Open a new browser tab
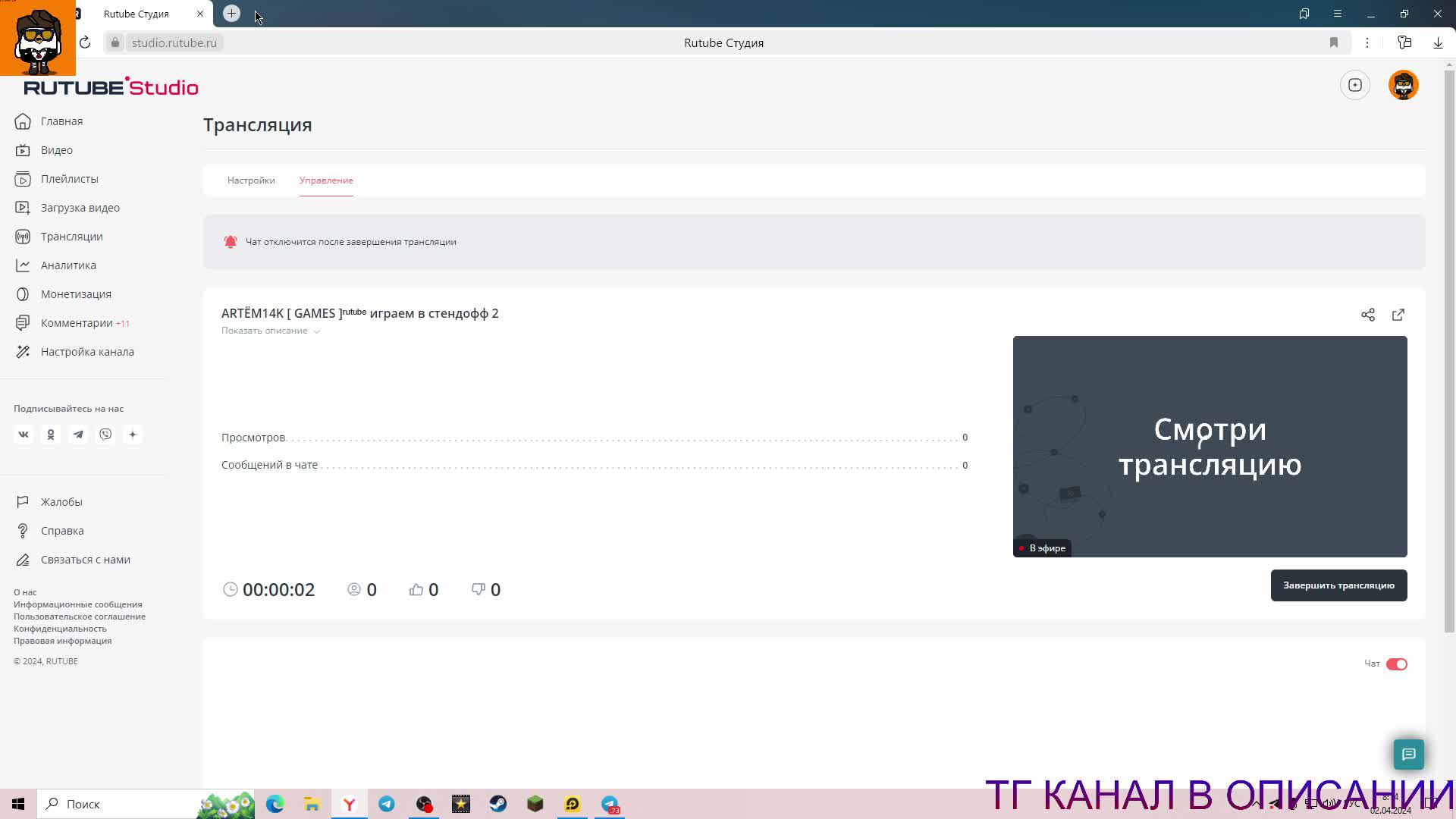This screenshot has height=819, width=1456. pyautogui.click(x=231, y=14)
